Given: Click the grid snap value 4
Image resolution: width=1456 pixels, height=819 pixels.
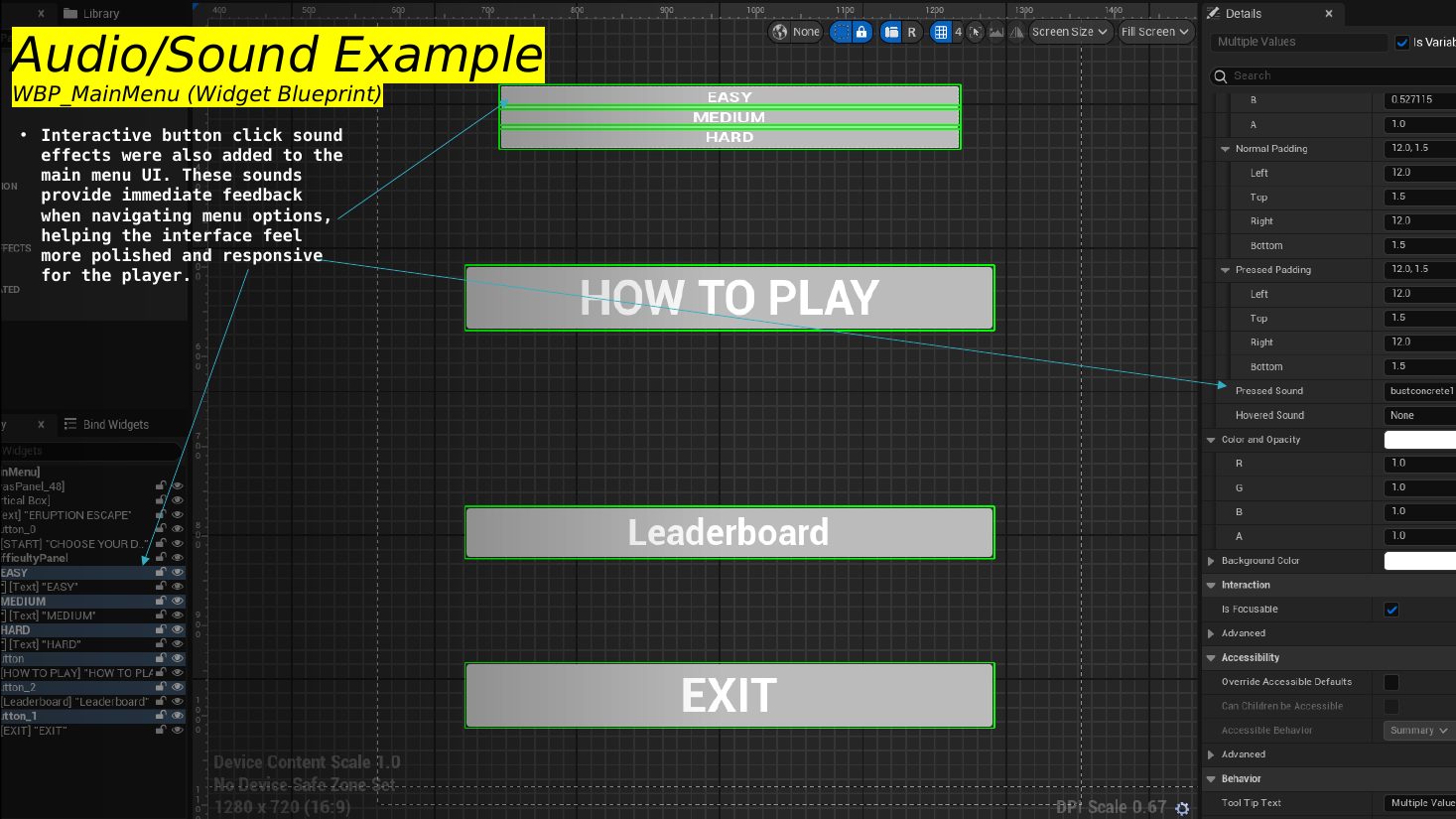Looking at the screenshot, I should (x=958, y=32).
